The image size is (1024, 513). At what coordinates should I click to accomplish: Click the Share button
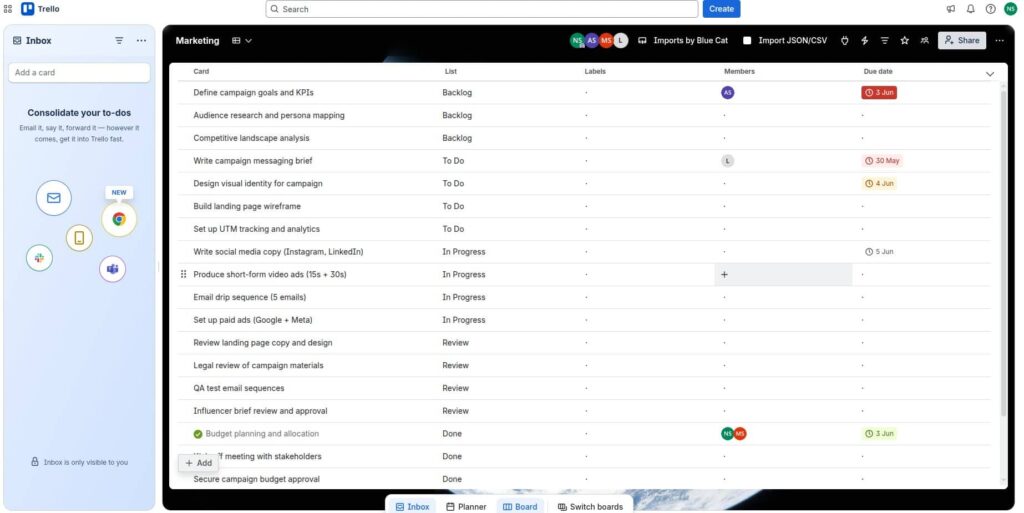[x=962, y=40]
